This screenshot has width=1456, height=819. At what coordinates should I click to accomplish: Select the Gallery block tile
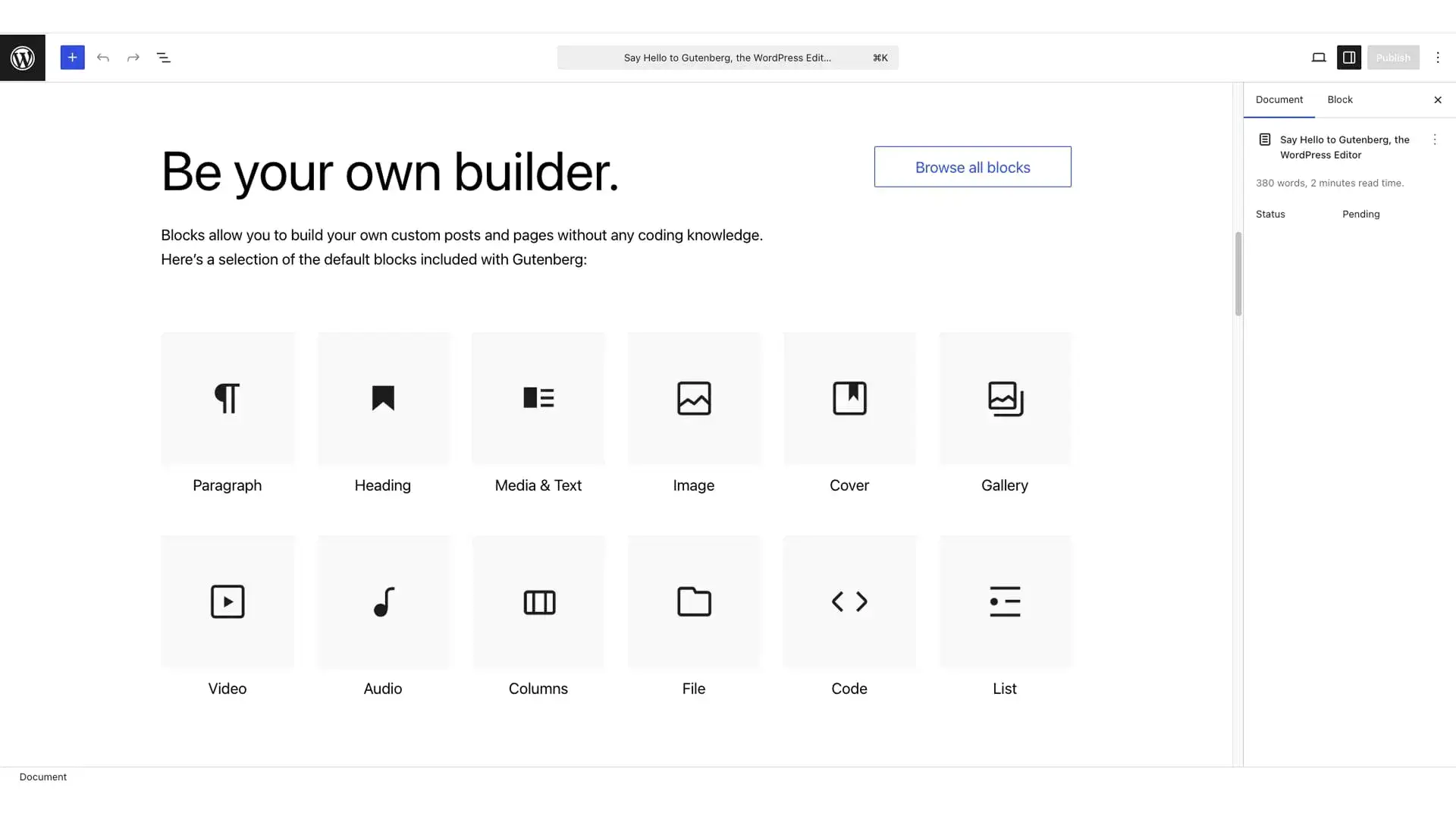coord(1005,398)
